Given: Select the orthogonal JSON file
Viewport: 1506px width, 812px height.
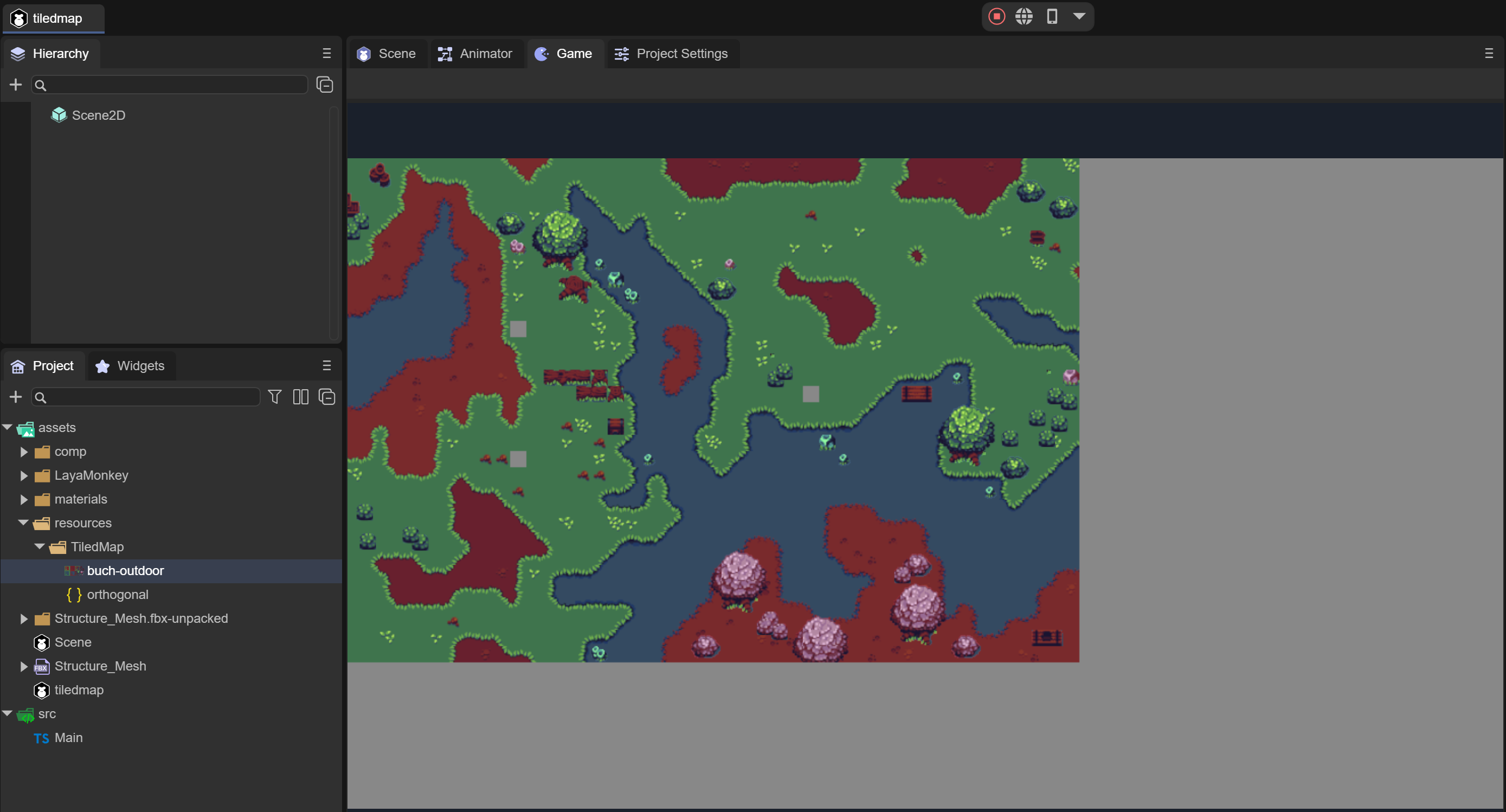Looking at the screenshot, I should [x=117, y=594].
